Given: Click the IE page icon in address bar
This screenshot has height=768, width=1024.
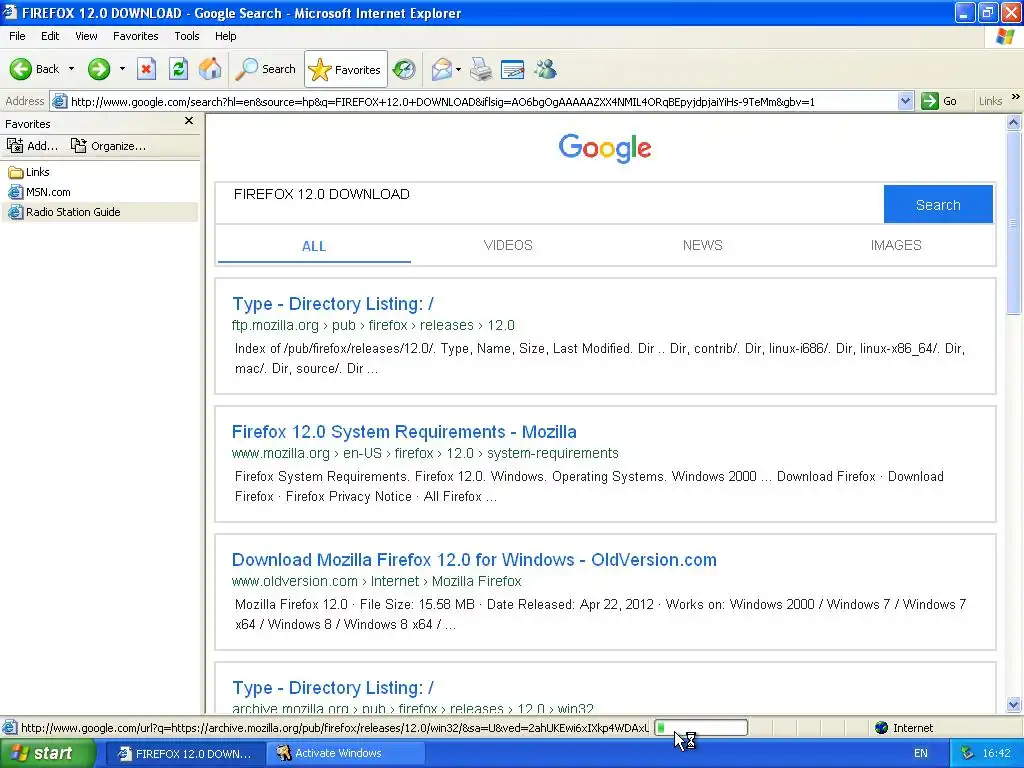Looking at the screenshot, I should tap(59, 101).
